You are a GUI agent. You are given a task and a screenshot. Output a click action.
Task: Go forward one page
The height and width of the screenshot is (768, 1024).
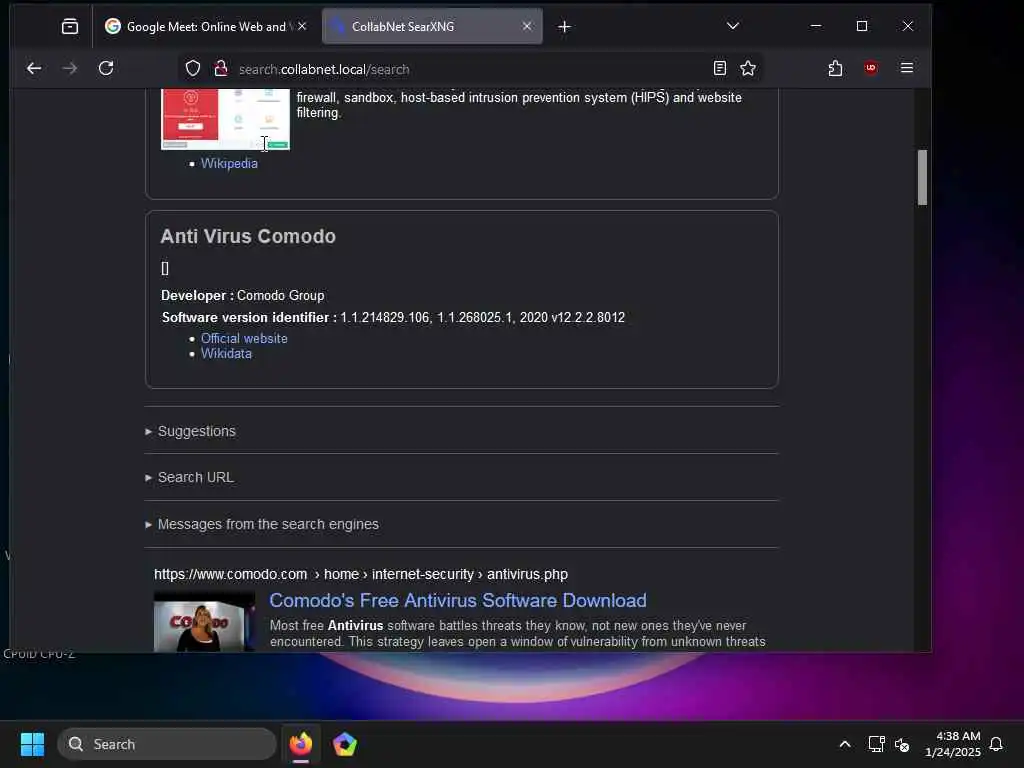69,68
